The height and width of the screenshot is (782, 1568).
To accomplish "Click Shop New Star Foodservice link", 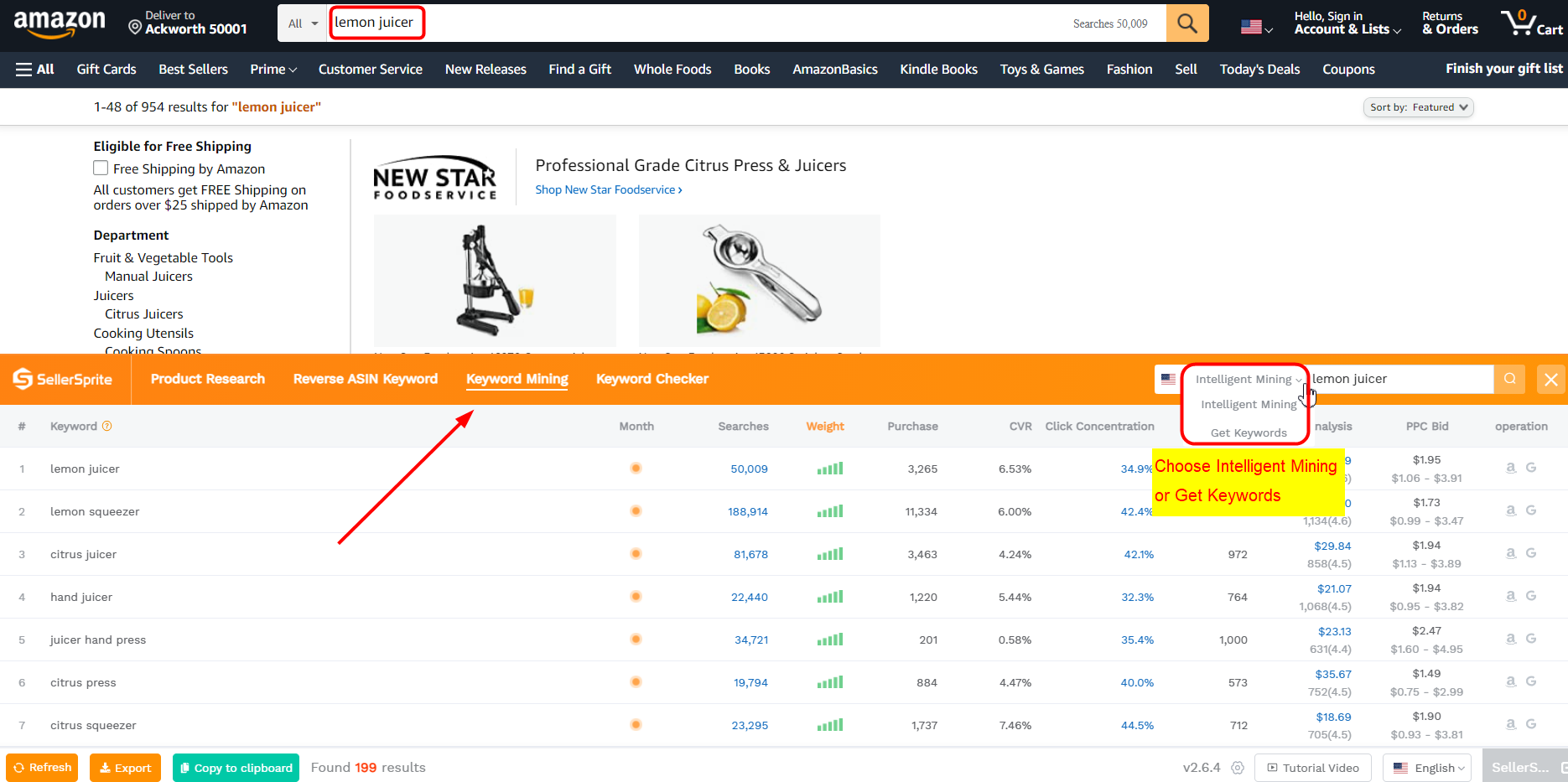I will [609, 190].
